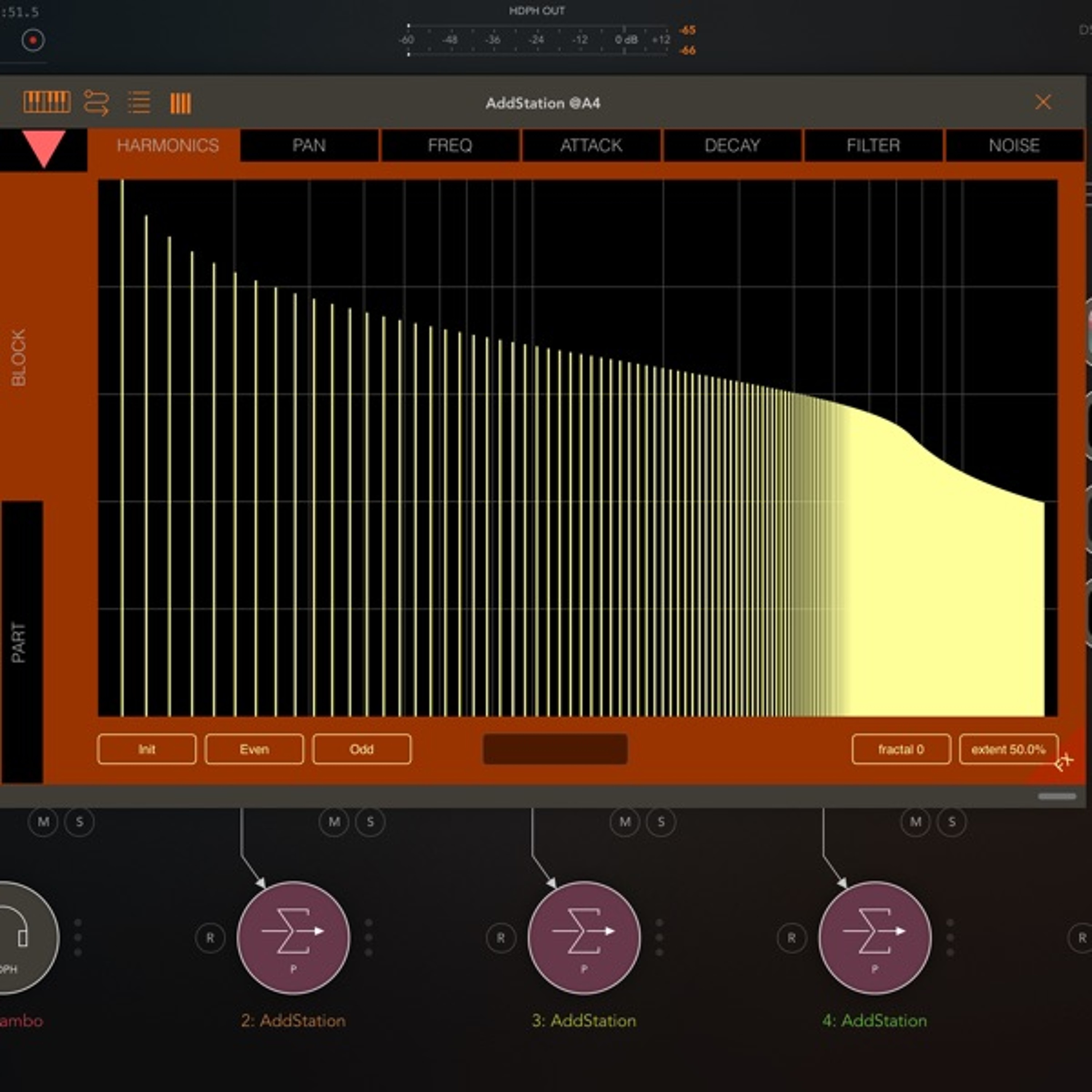Open options dots for headphone node
1092x1092 pixels.
point(78,938)
